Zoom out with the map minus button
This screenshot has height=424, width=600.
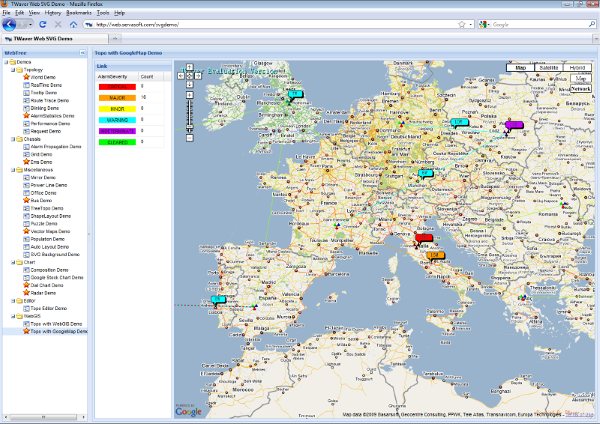[189, 138]
